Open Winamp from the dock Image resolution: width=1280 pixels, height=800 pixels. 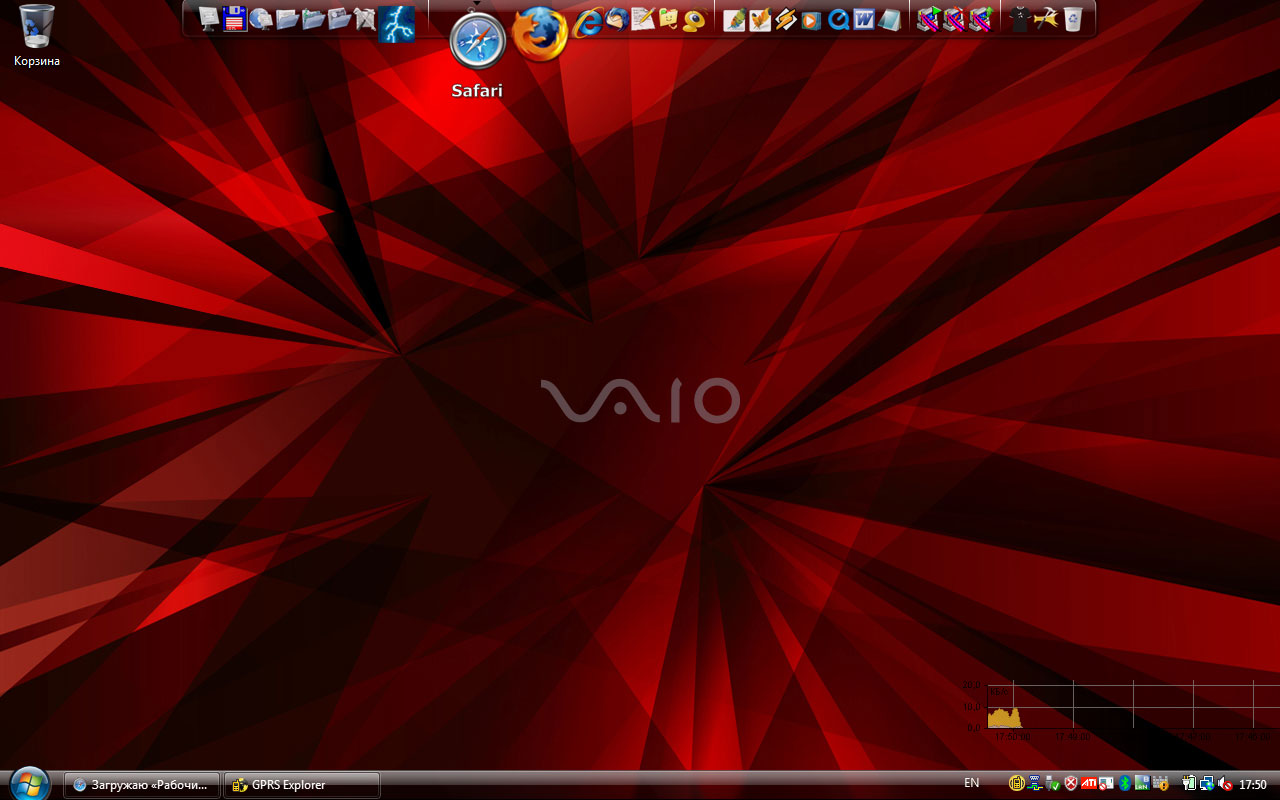[x=786, y=19]
